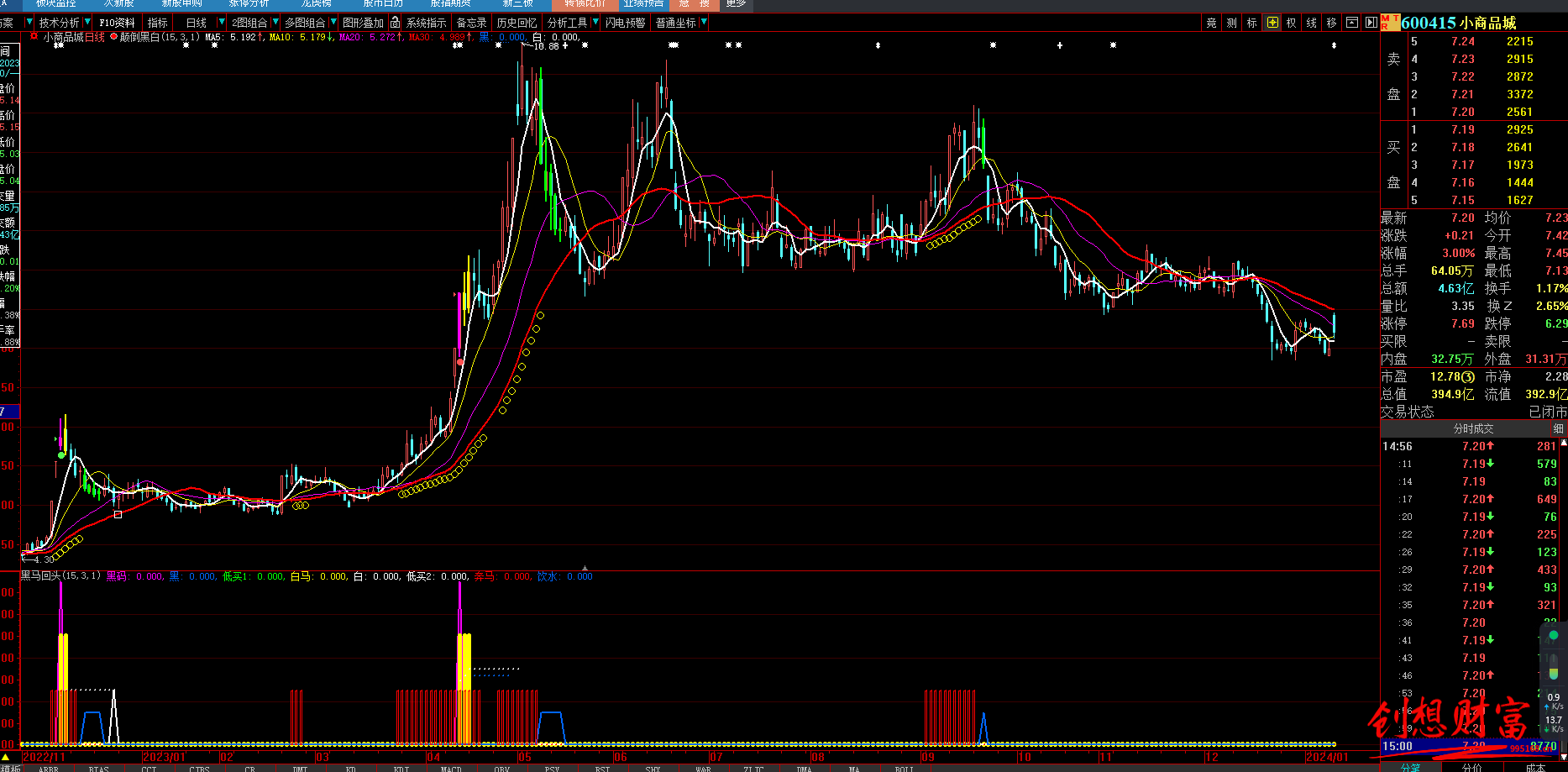Select the 成本 bottom tab
Viewport: 1568px width, 772px height.
1535,767
